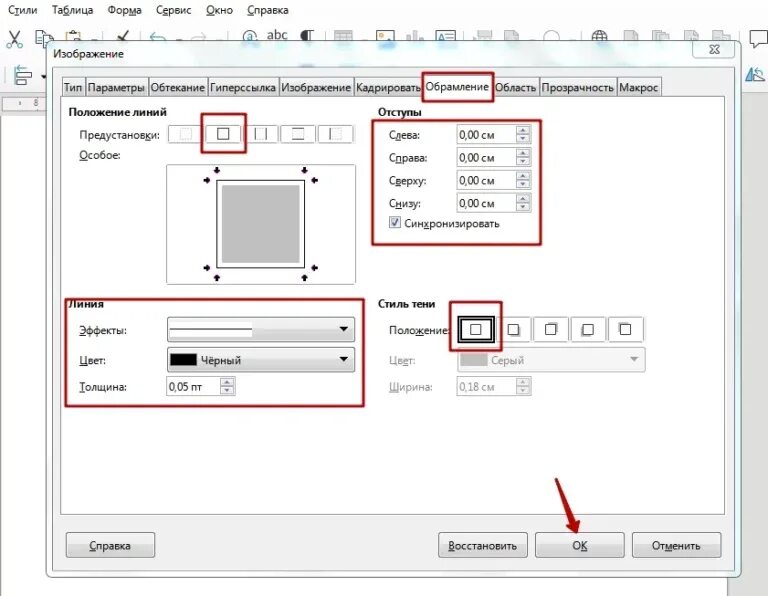The image size is (768, 596).
Task: Choose left and right borders preset
Action: 261,134
